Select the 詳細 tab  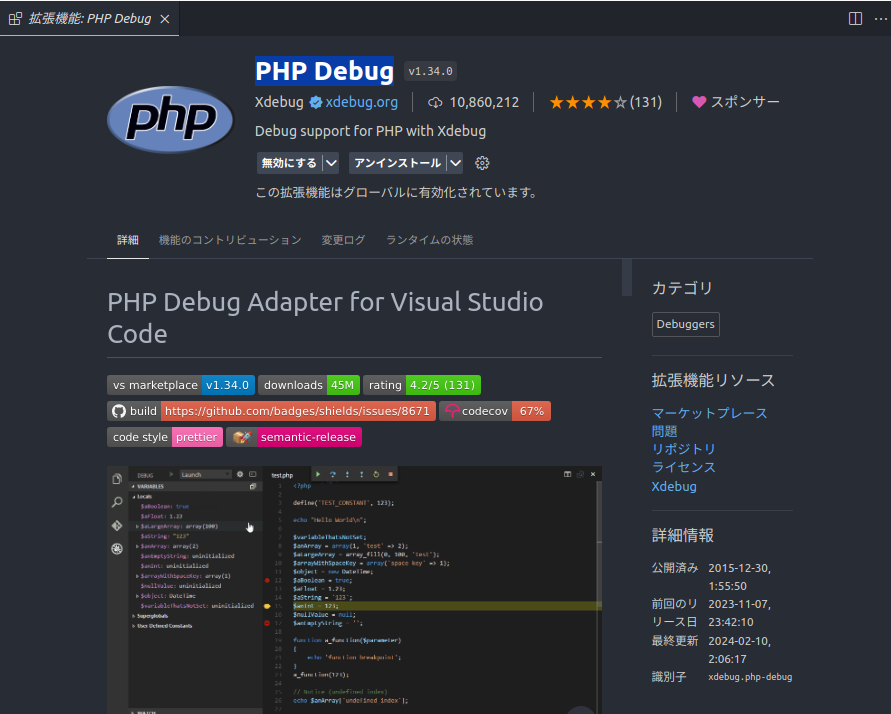point(128,240)
